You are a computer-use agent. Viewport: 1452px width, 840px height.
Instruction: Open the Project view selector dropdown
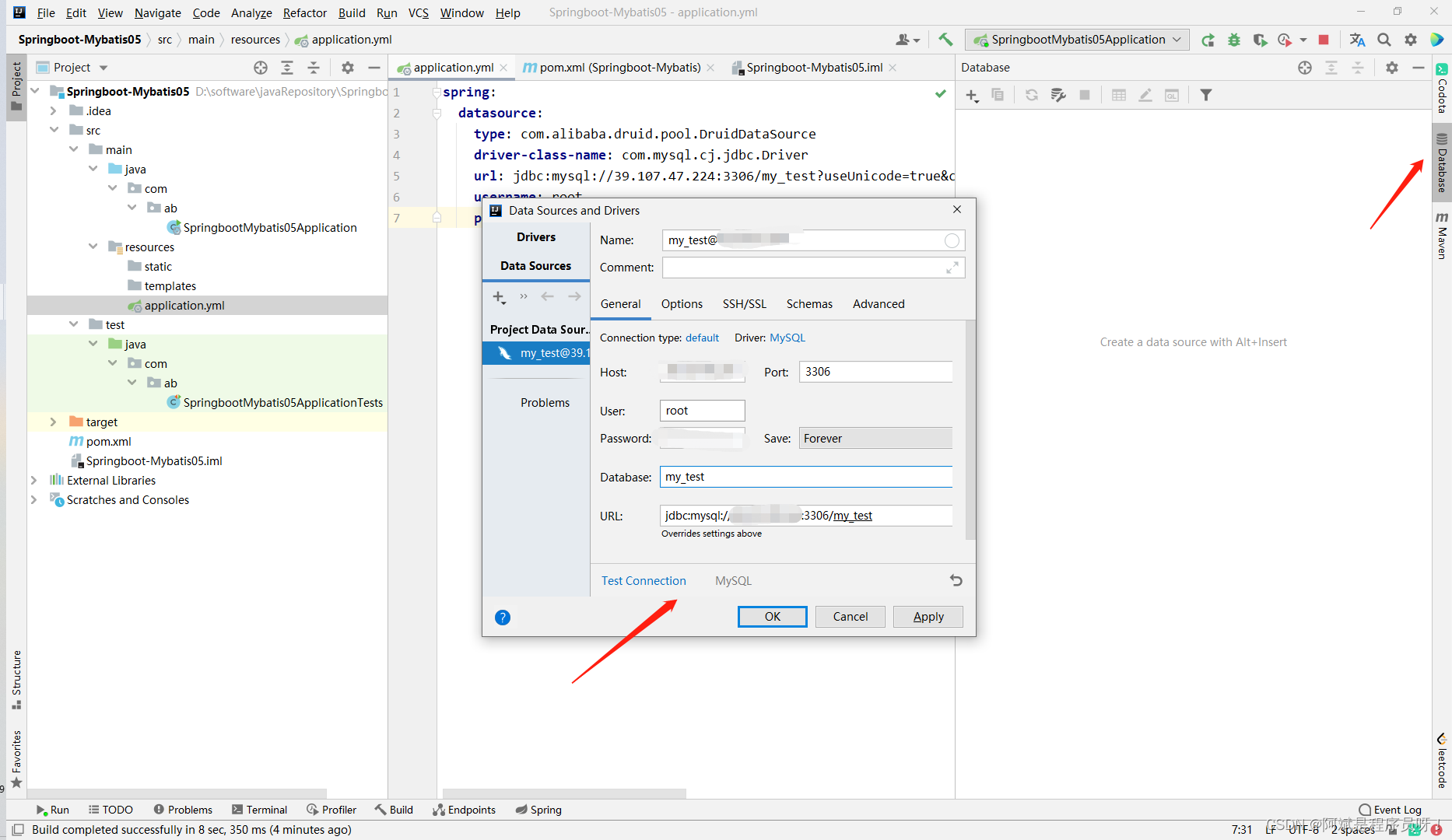[72, 68]
